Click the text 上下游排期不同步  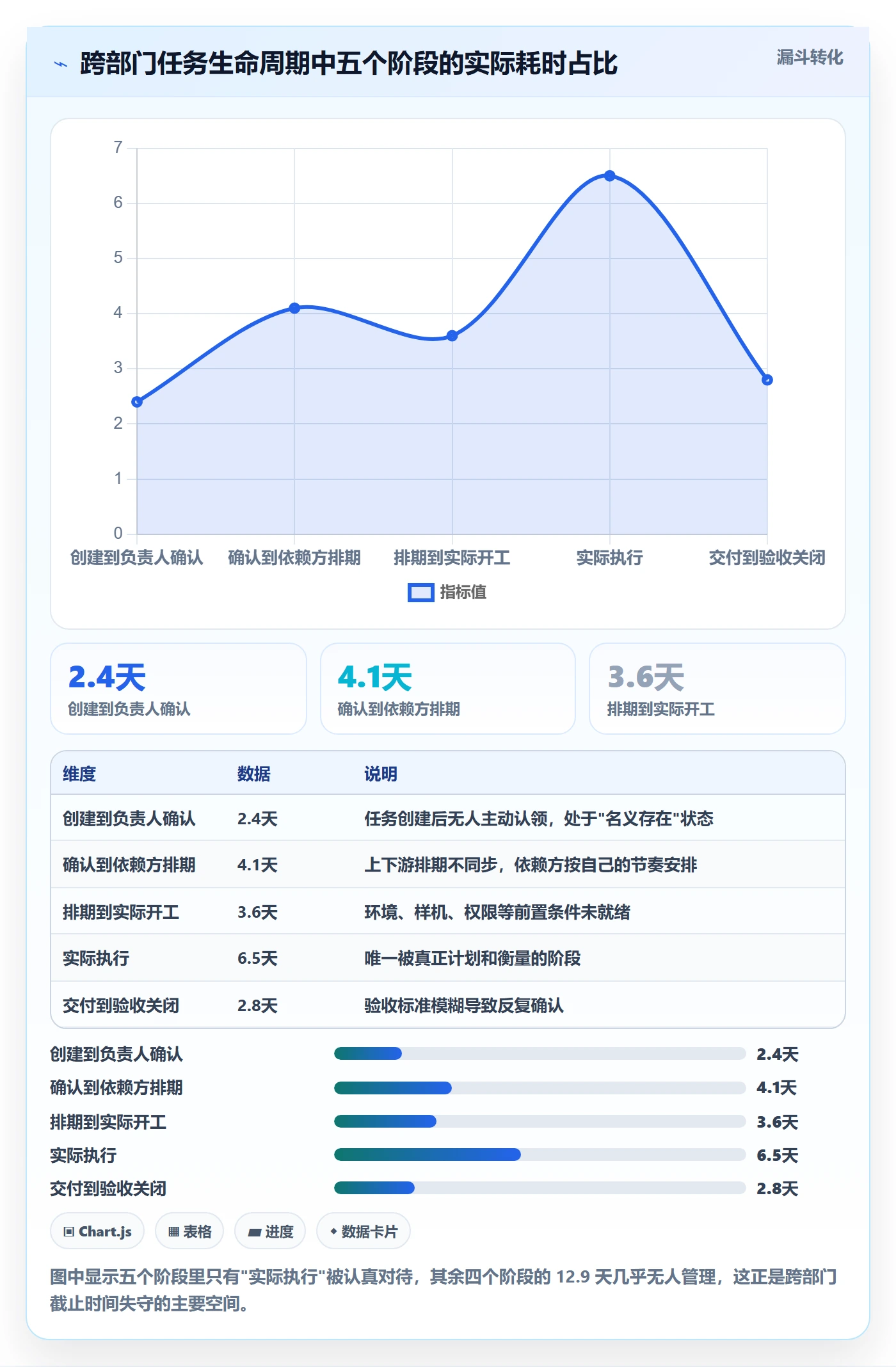(x=431, y=865)
